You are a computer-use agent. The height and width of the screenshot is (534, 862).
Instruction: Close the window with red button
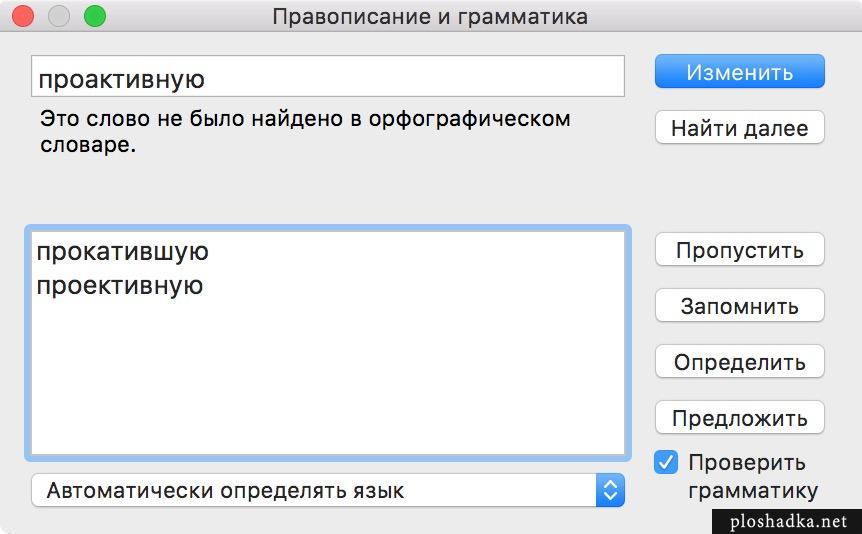[x=23, y=16]
